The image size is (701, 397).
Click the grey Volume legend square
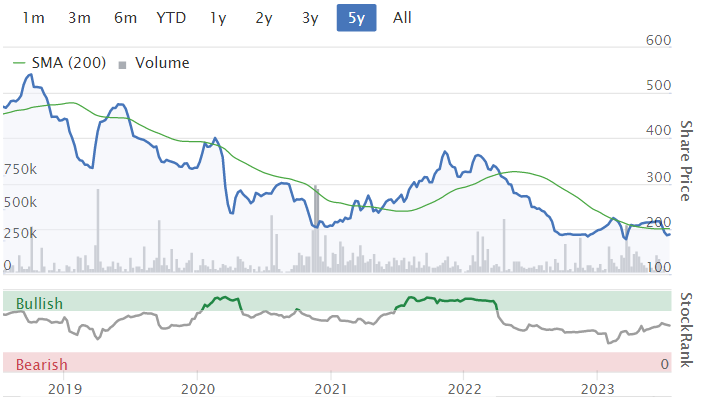click(122, 65)
